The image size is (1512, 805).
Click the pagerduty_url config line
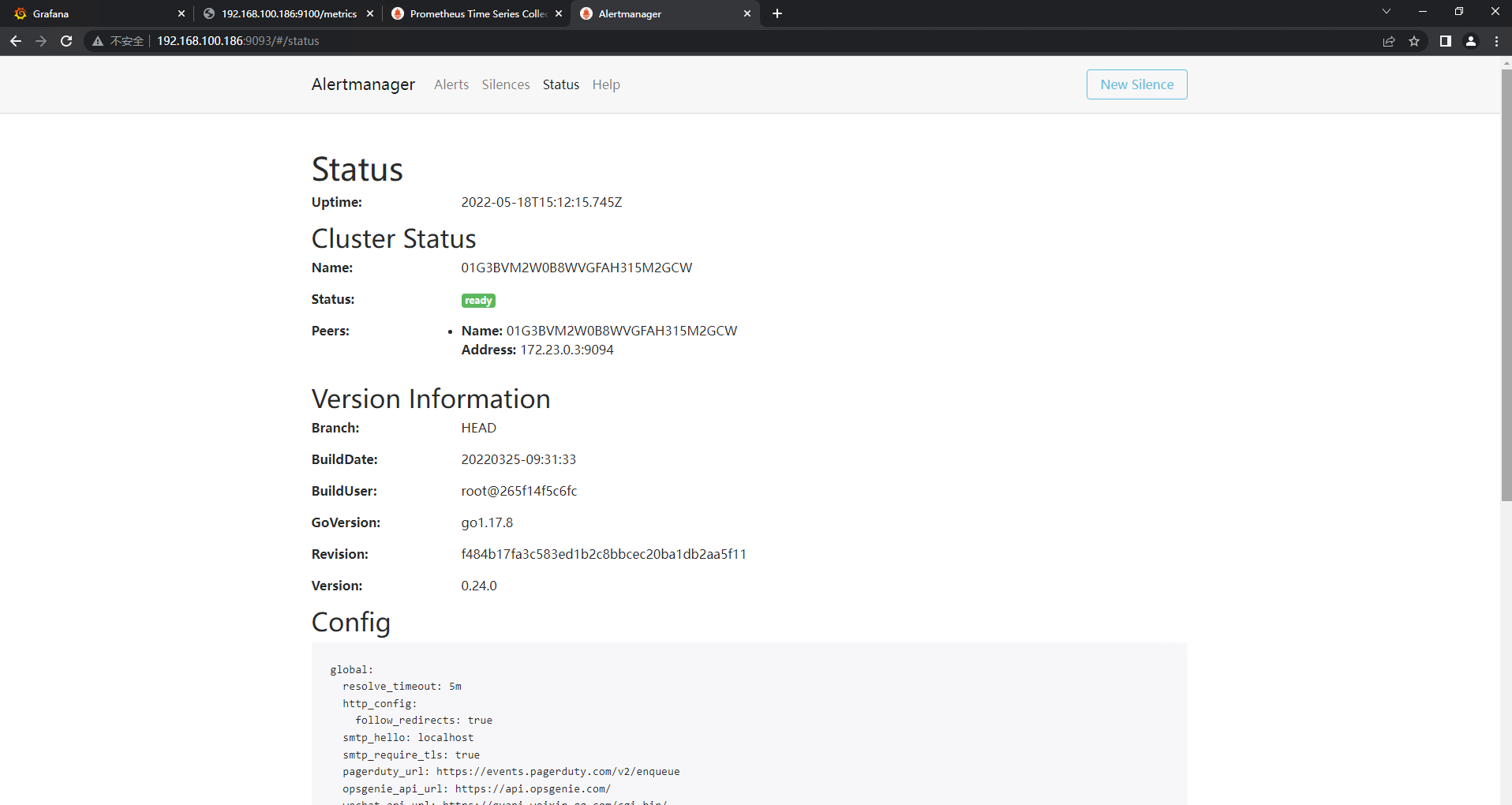tap(511, 772)
